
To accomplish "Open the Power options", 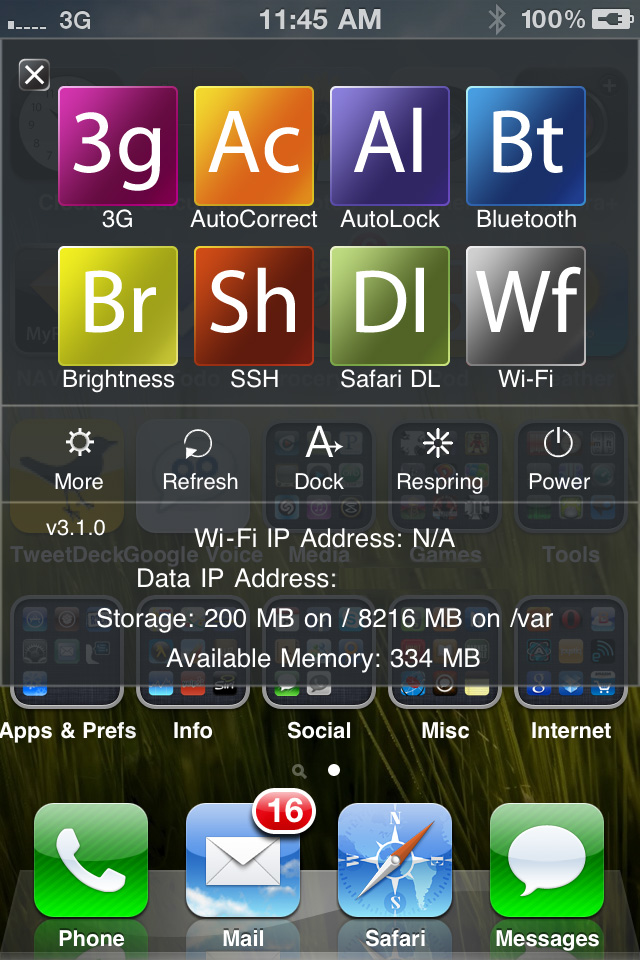I will 559,460.
